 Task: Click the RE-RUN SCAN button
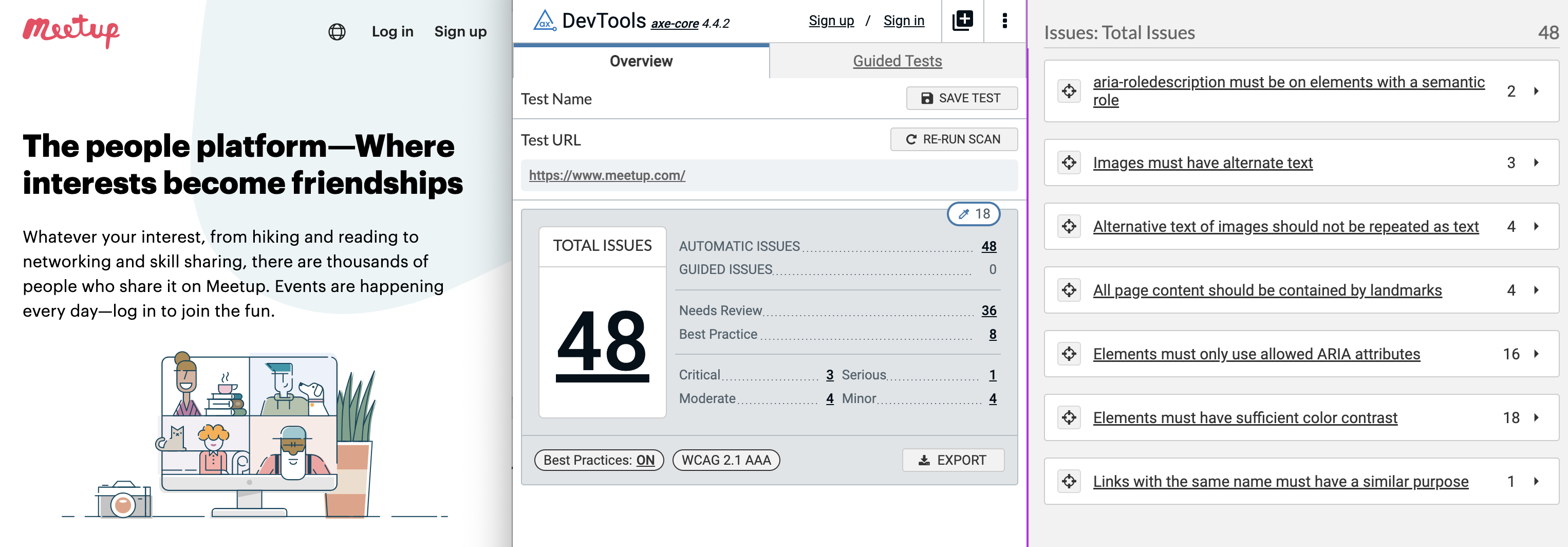954,139
